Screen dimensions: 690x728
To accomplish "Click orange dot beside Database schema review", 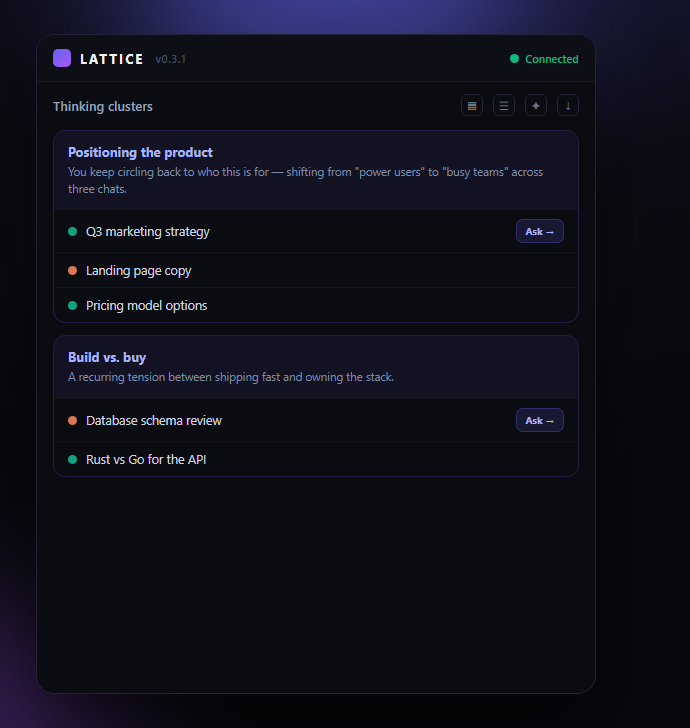I will click(x=72, y=420).
